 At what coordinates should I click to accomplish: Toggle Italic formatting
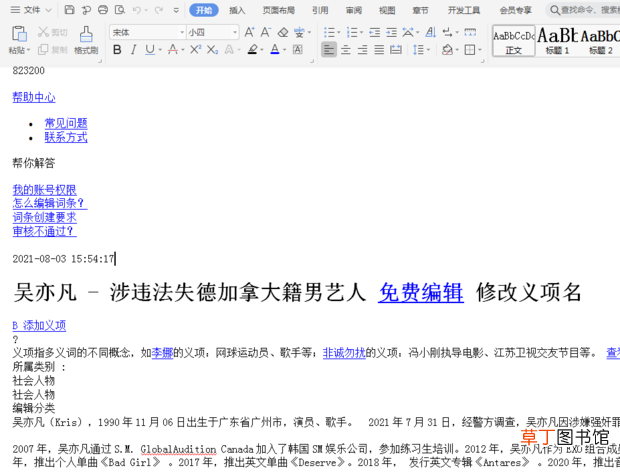[133, 49]
